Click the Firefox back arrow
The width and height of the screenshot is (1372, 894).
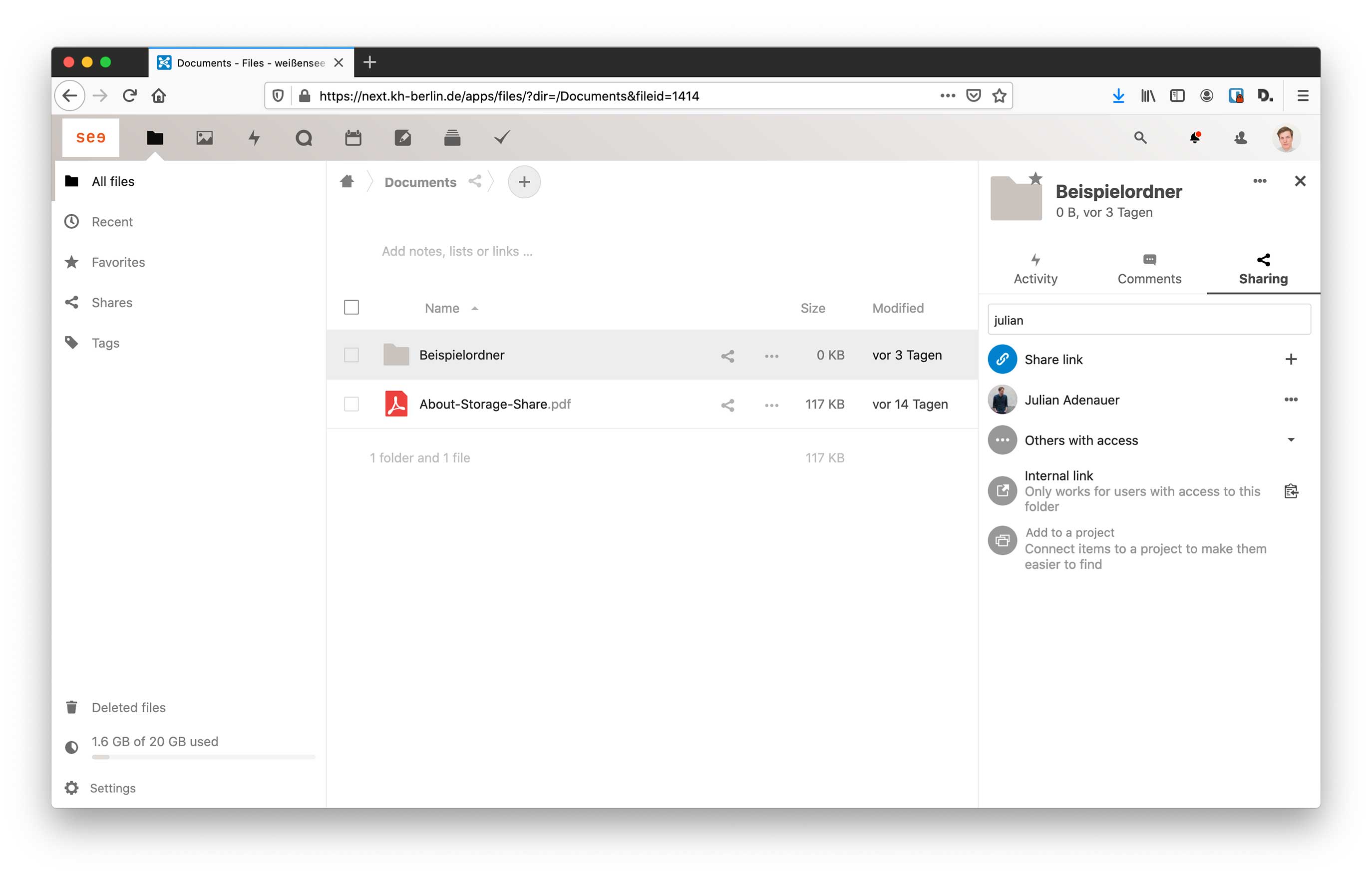pos(70,96)
